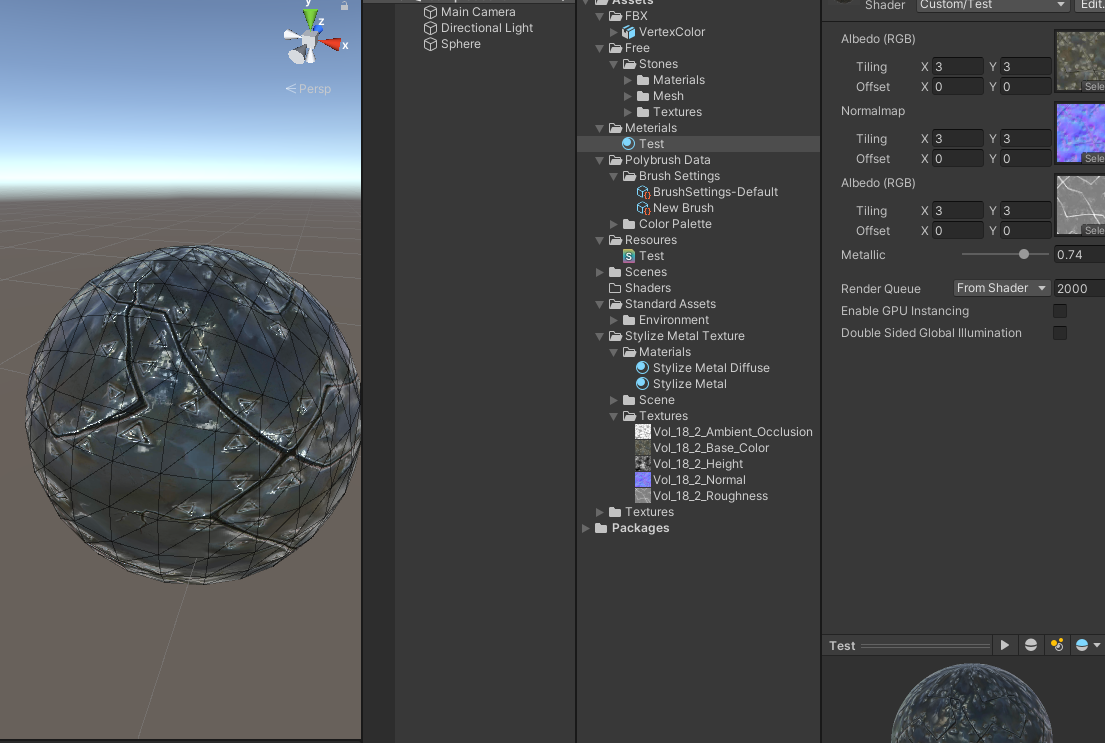The image size is (1105, 743).
Task: Expand the Scenes folder
Action: tap(600, 272)
